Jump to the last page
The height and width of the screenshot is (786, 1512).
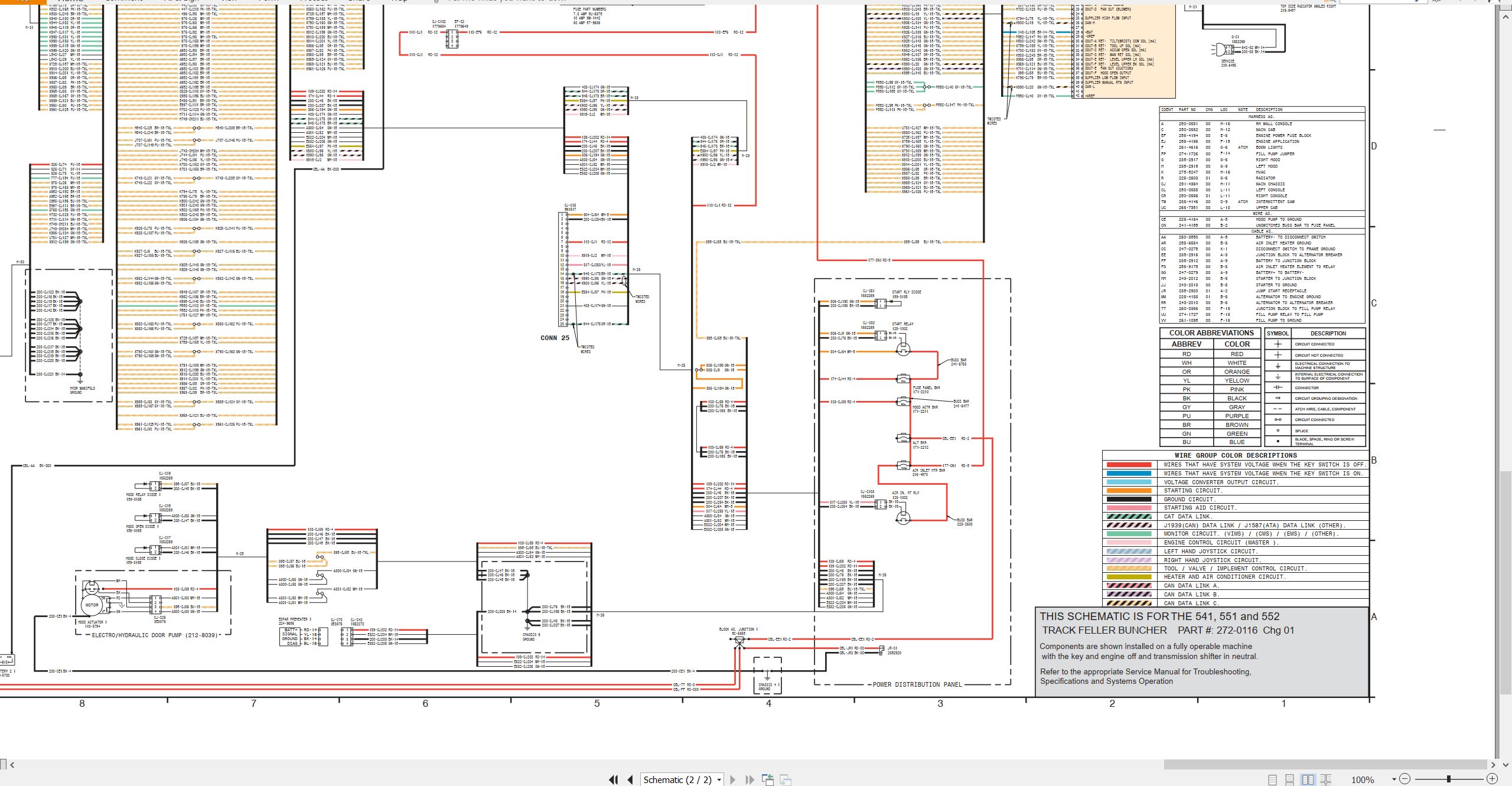[x=750, y=780]
